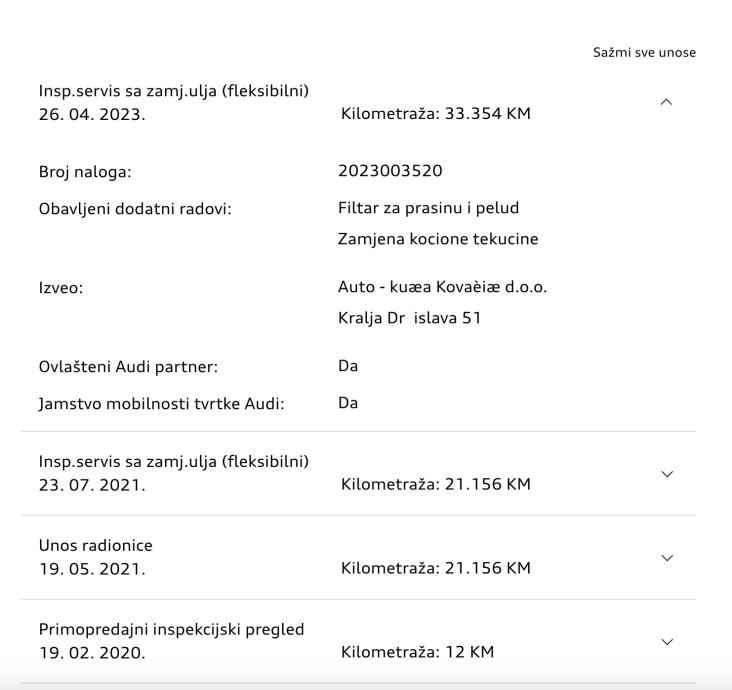Click the 'Auto - kuæa Kovaèiæ d.o.o.' dealer name
Screen dimensions: 732x690
pos(442,287)
